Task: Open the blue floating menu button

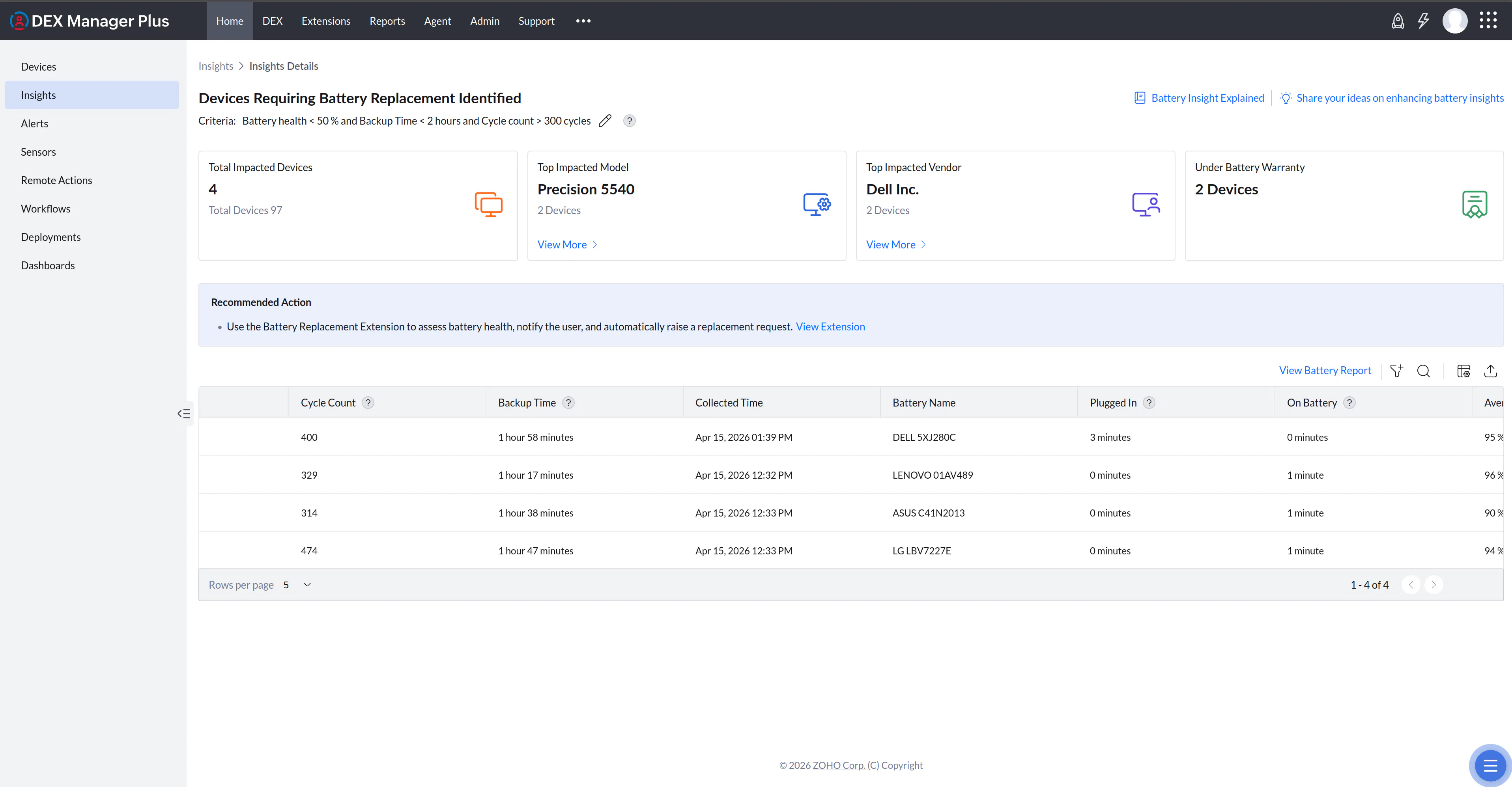Action: (1490, 766)
